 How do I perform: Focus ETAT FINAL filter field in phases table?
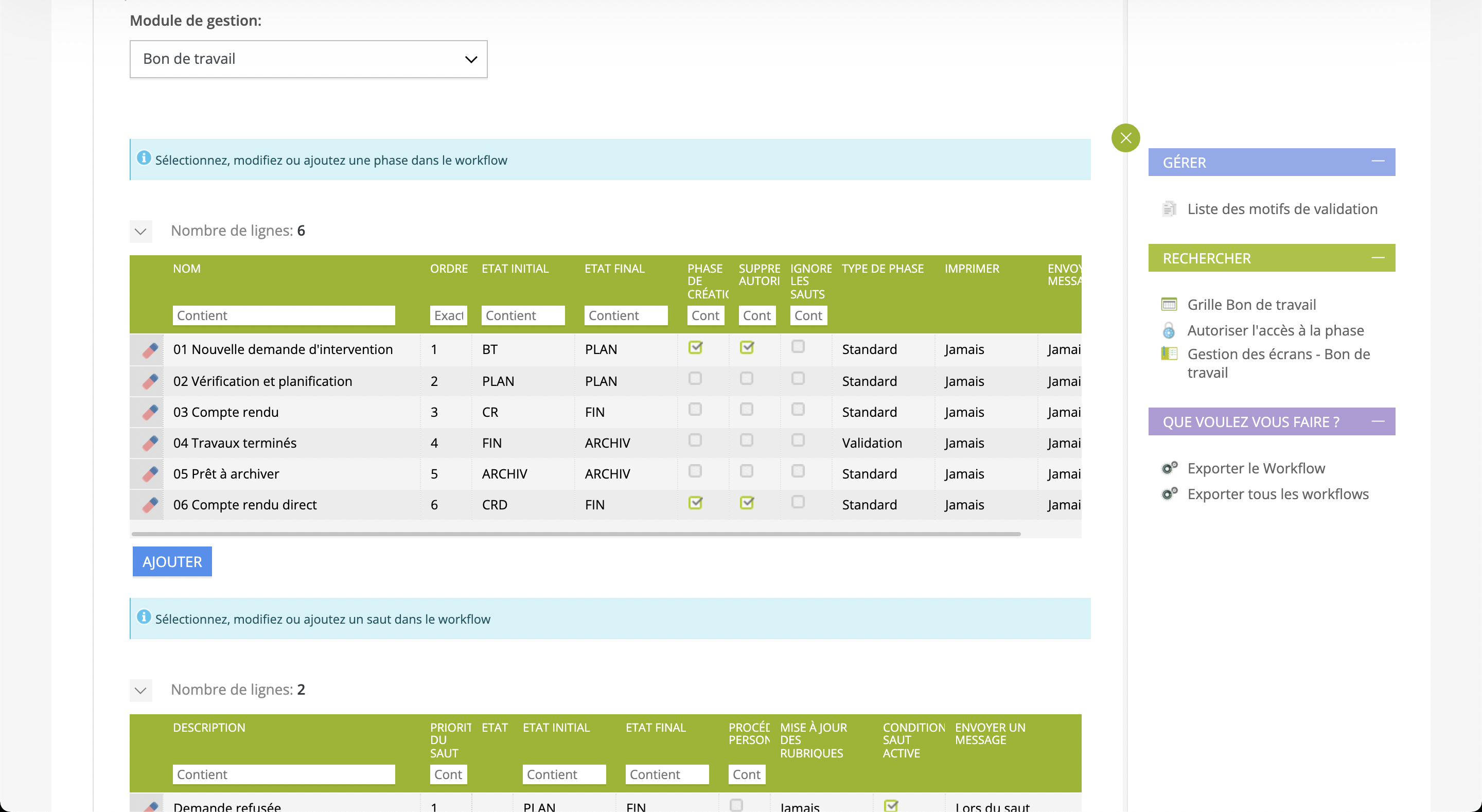pos(626,315)
